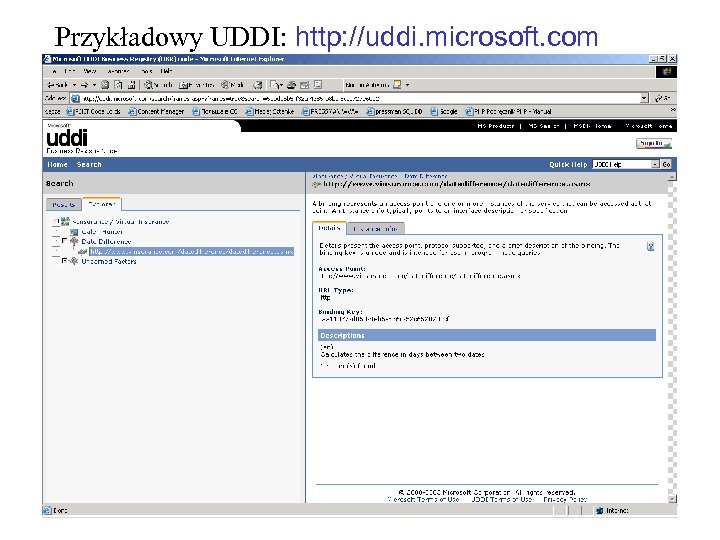Click the Stop loading icon

click(105, 85)
